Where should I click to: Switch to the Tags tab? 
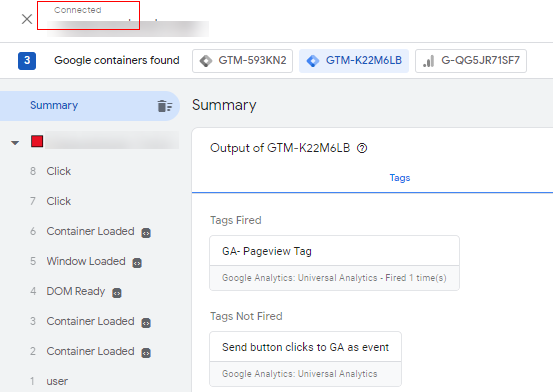[400, 177]
